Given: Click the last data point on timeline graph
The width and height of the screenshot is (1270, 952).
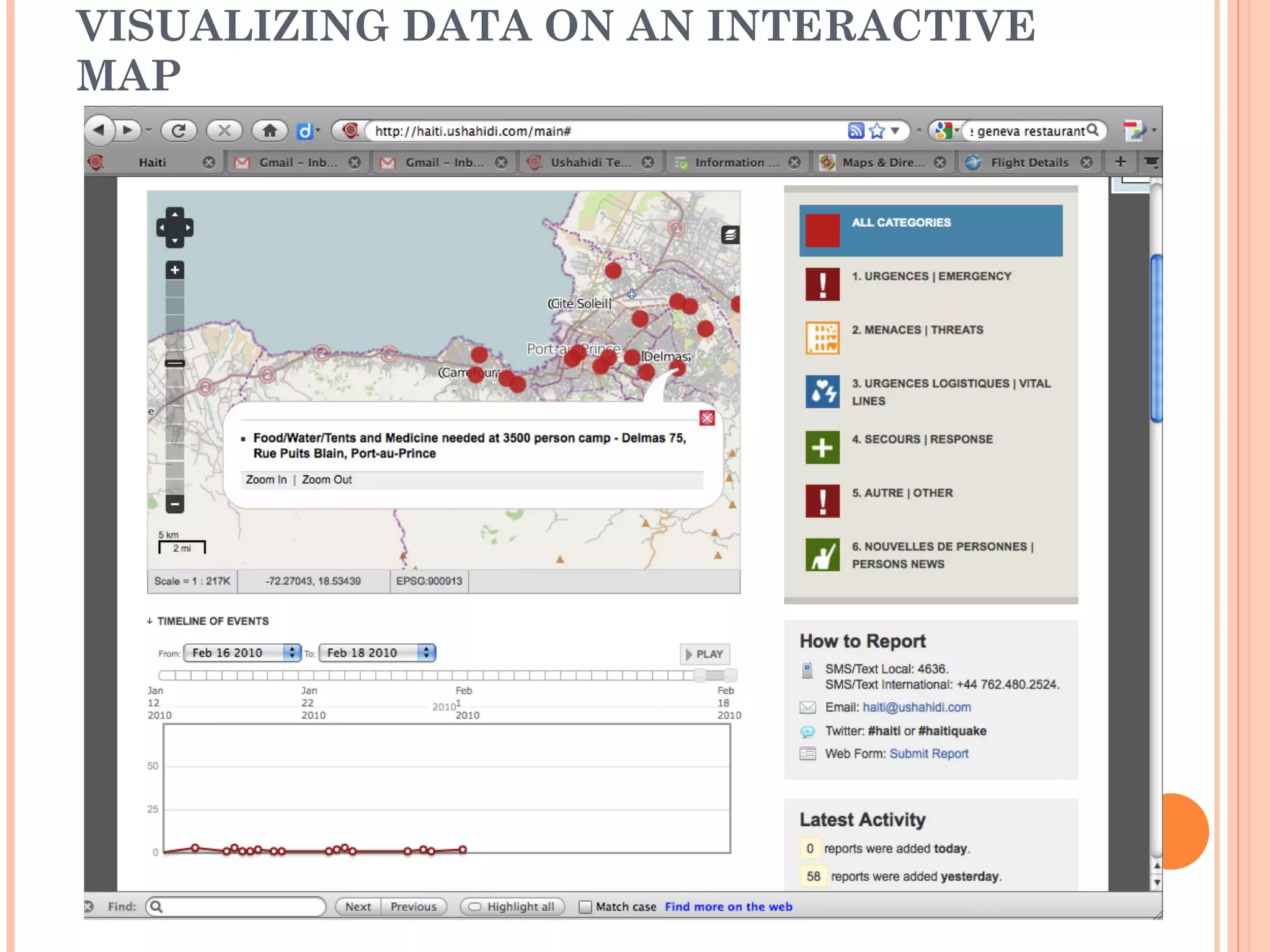Looking at the screenshot, I should pos(463,850).
